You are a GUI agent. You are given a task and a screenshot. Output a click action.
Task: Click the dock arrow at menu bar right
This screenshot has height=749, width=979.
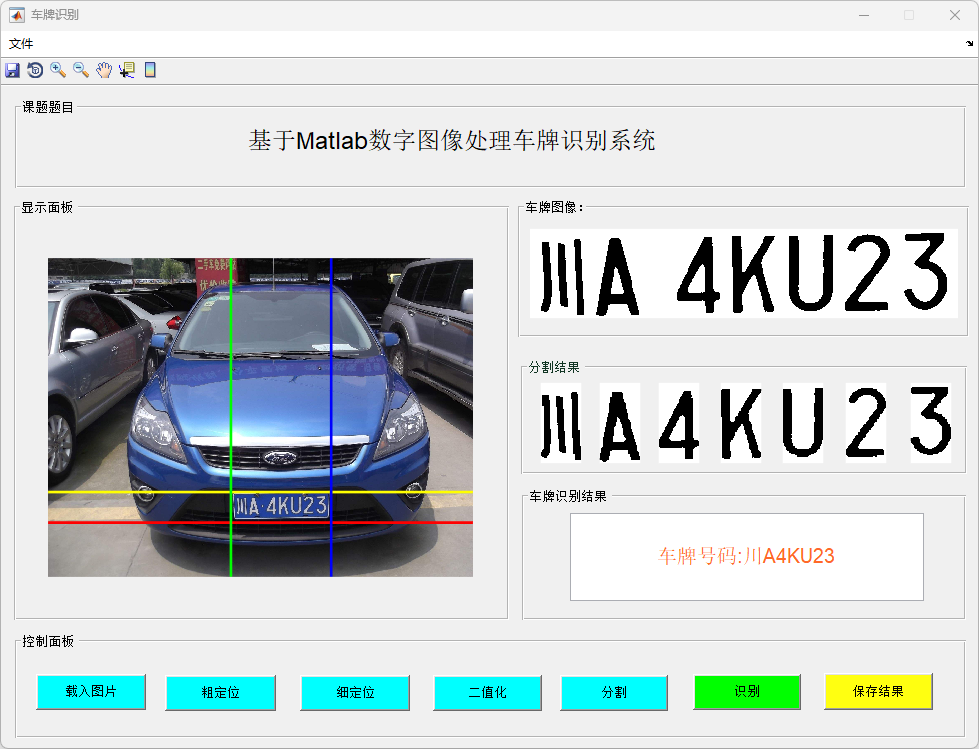[x=969, y=44]
